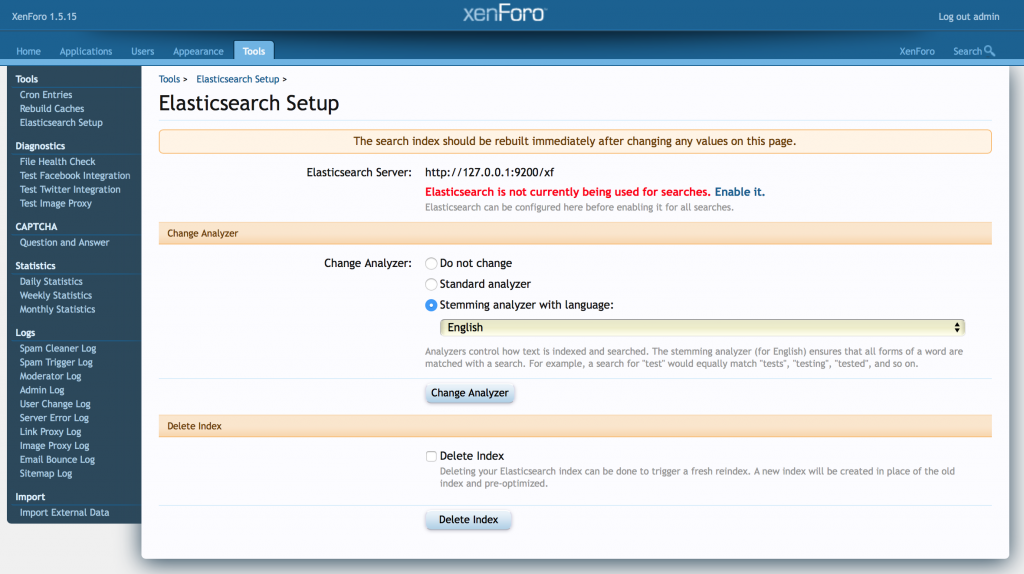Select the Do not change radio option

(431, 263)
